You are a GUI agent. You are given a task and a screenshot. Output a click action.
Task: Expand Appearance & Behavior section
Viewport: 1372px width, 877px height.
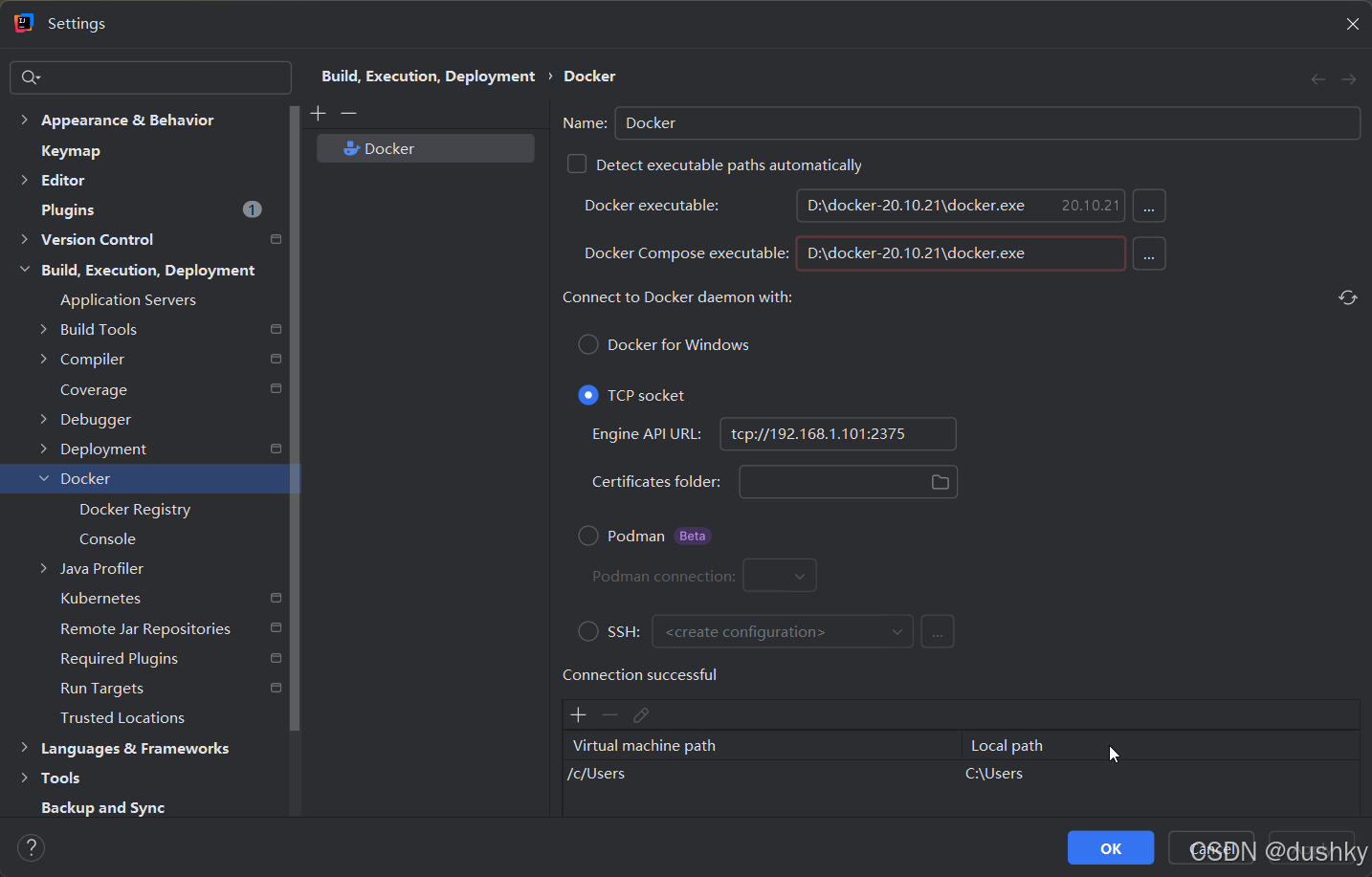25,120
